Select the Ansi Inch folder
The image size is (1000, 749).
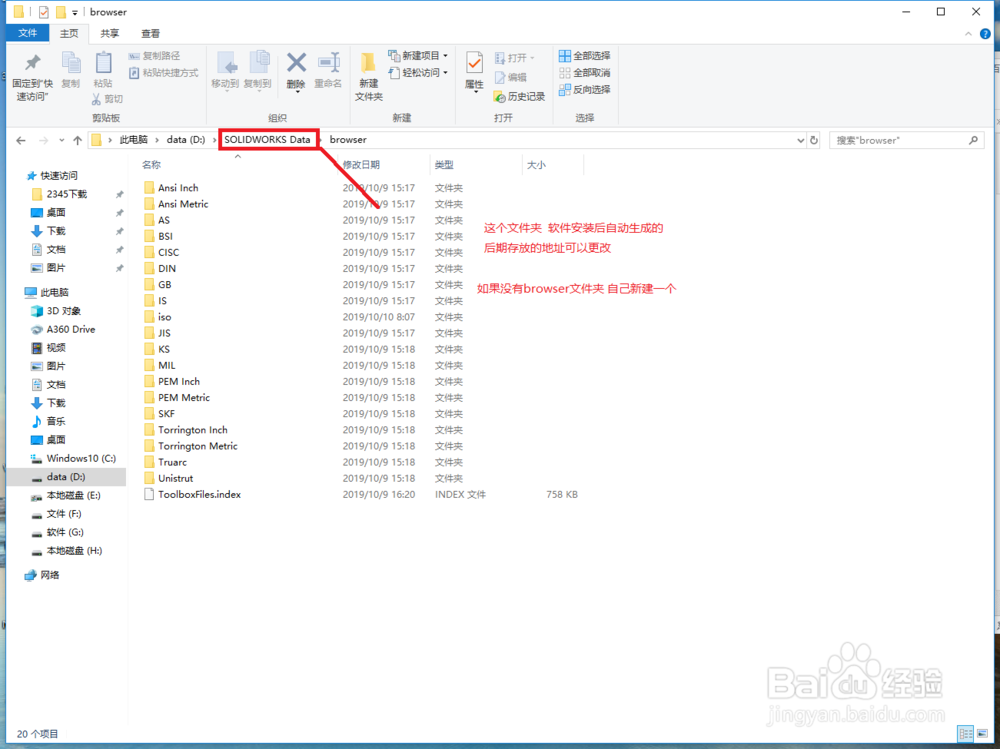point(178,188)
